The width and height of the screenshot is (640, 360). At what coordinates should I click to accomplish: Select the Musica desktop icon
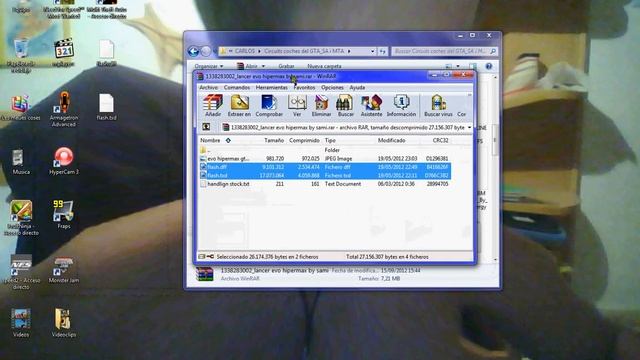(x=21, y=162)
